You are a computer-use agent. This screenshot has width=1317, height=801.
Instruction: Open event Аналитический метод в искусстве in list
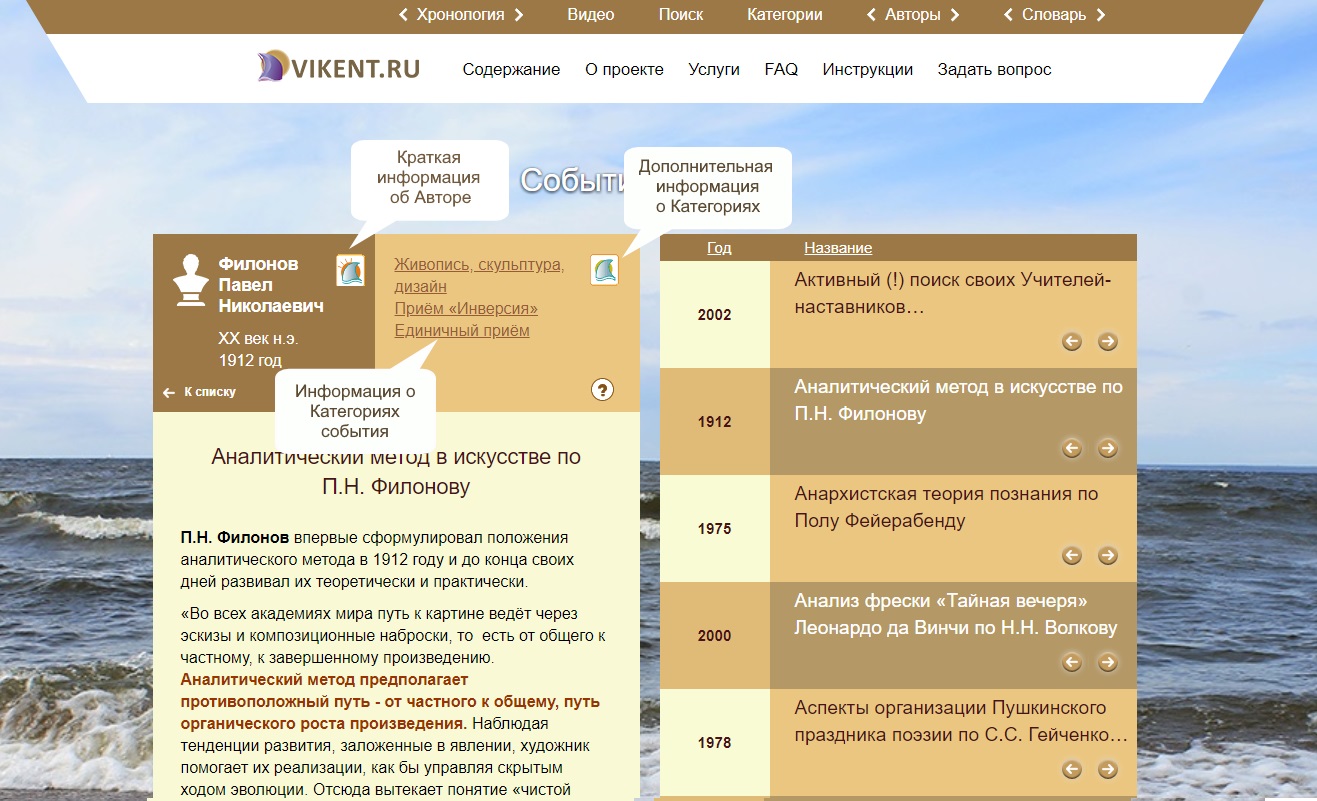click(958, 400)
